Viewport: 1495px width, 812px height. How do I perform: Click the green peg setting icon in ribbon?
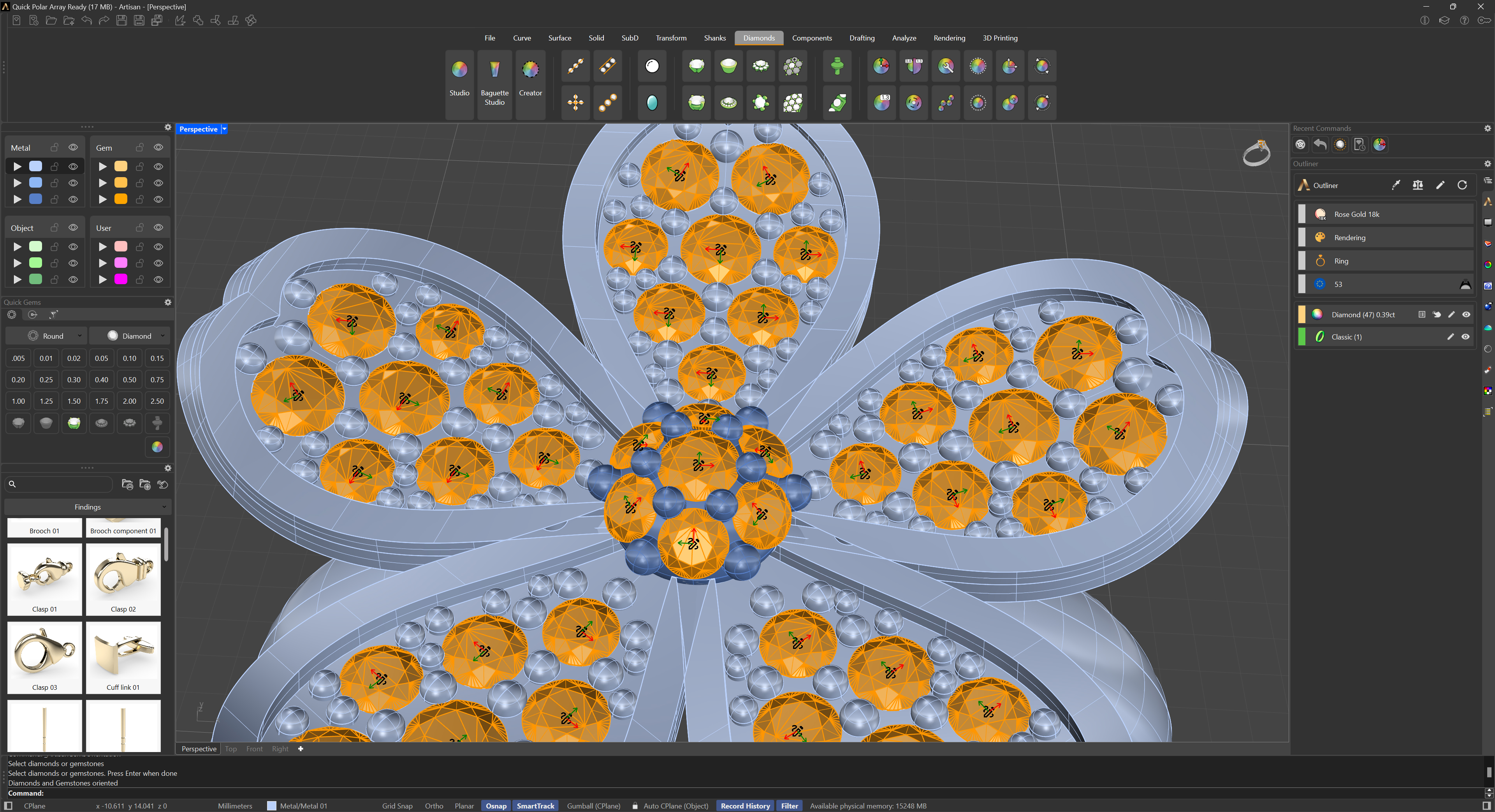(837, 66)
